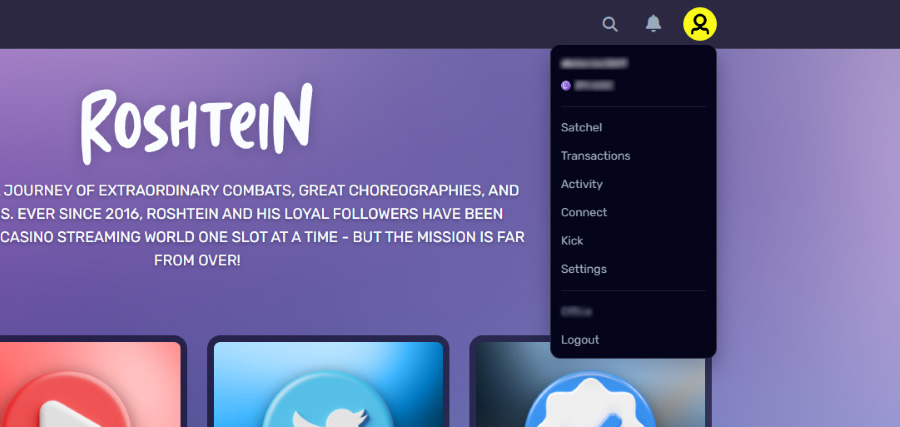Open the notifications bell icon
This screenshot has width=900, height=427.
click(x=653, y=24)
